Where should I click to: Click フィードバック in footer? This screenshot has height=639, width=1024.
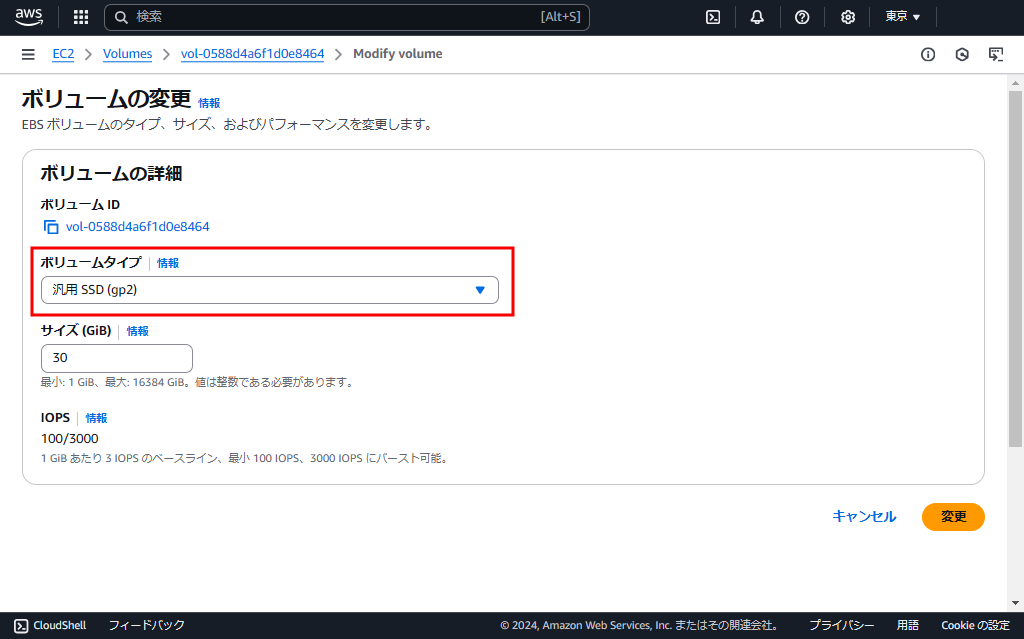pyautogui.click(x=147, y=625)
